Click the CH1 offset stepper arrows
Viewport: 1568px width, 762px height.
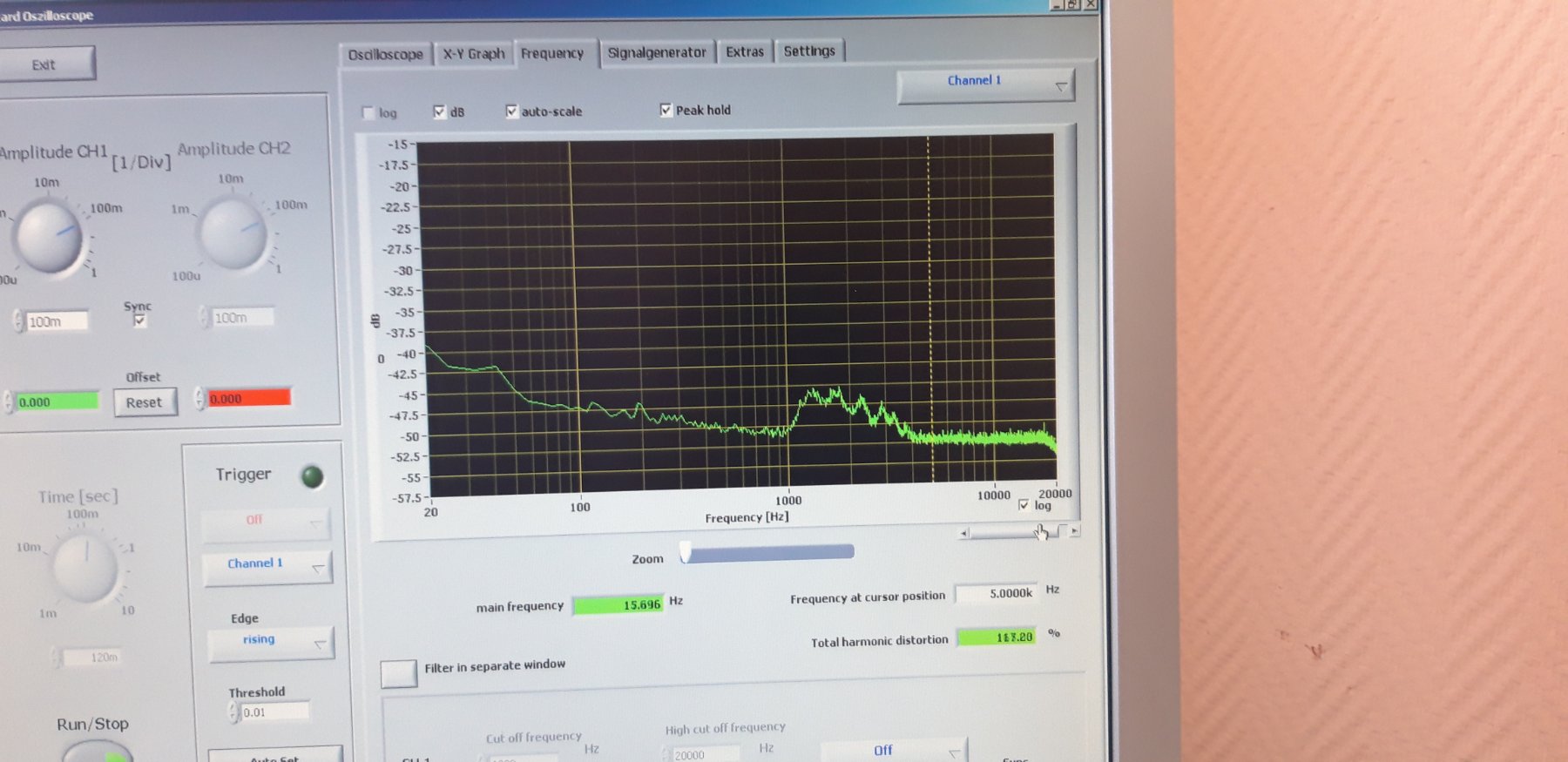(x=9, y=401)
